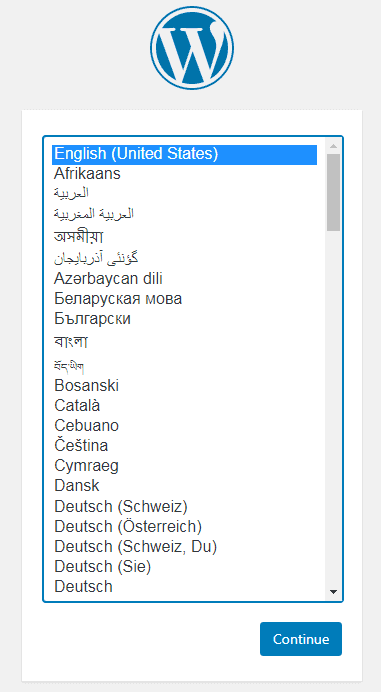The height and width of the screenshot is (692, 381).
Task: Select Cebuano language option
Action: tap(185, 425)
